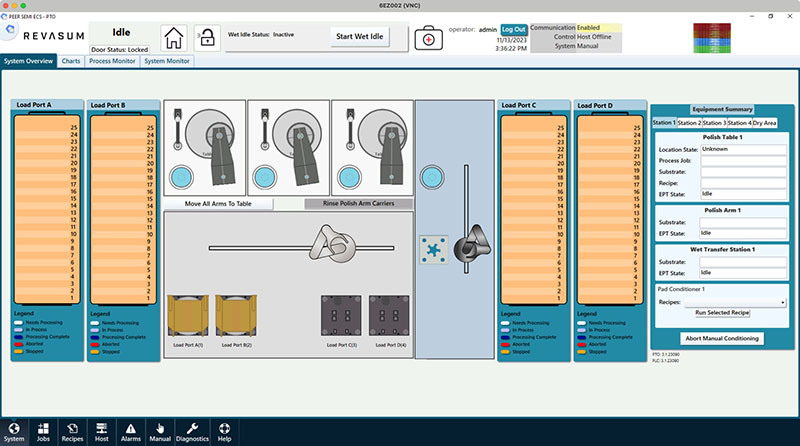This screenshot has width=800, height=446.
Task: Click the door padlock icon
Action: 207,38
